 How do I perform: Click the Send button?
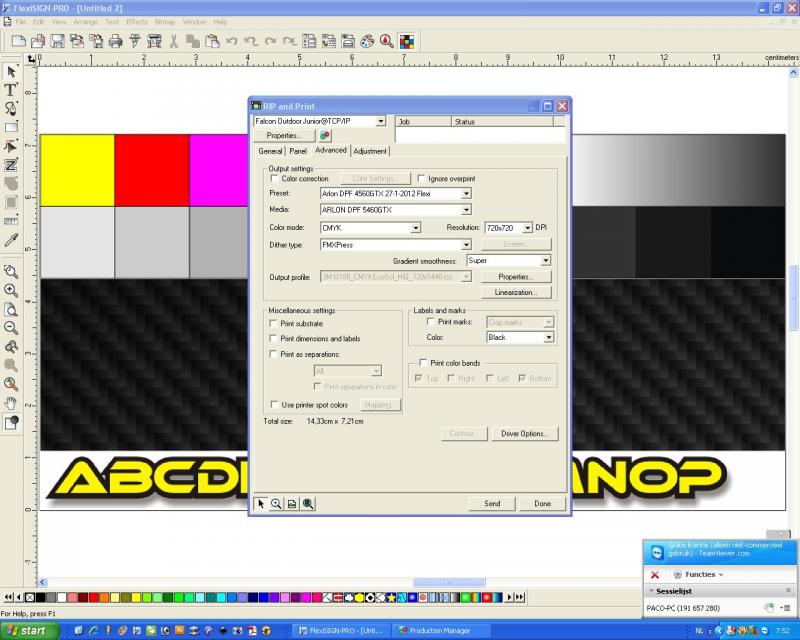tap(492, 504)
